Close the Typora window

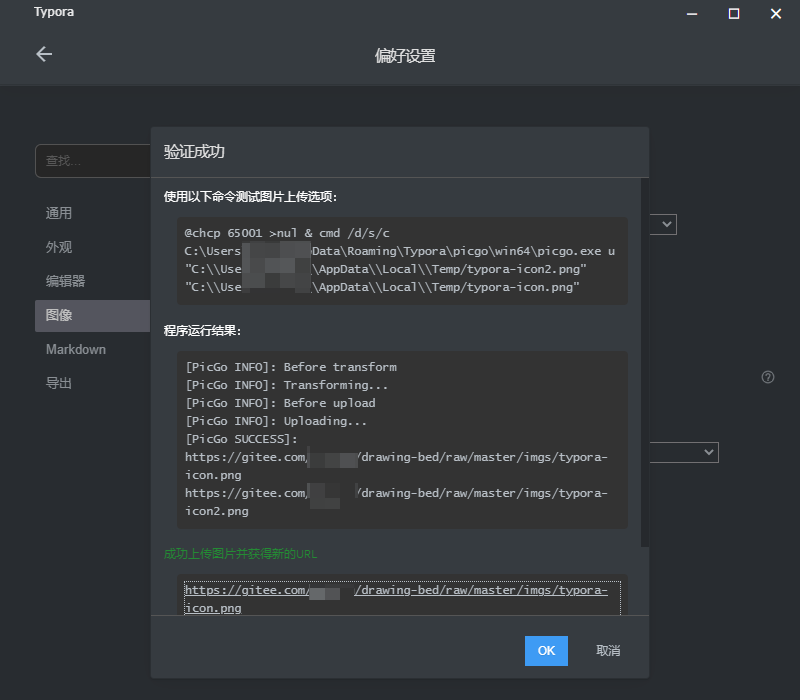coord(776,14)
